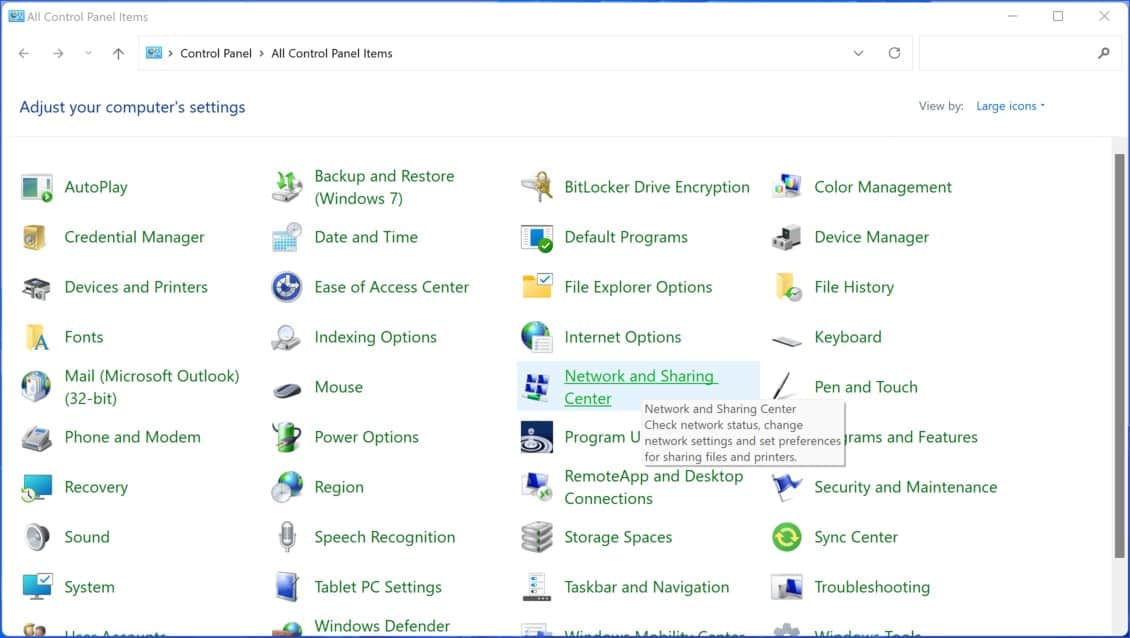Open the Date and Time calendar icon
The image size is (1130, 638).
[x=287, y=237]
